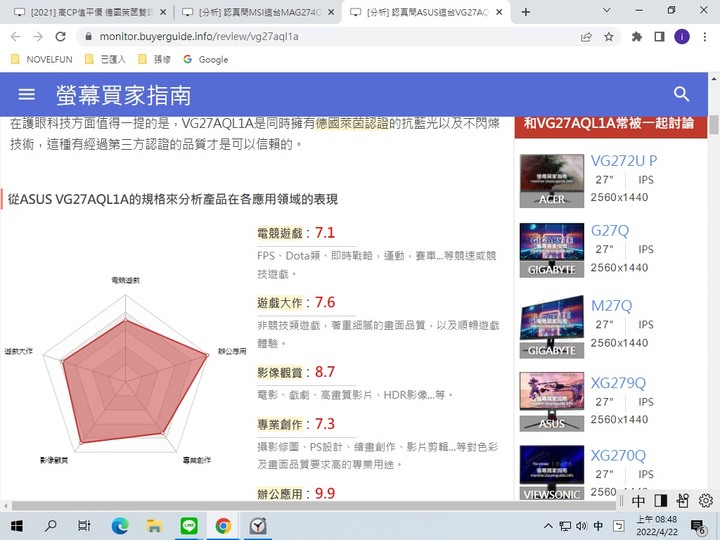
Task: Click the 專業創作 score heading
Action: pos(280,424)
